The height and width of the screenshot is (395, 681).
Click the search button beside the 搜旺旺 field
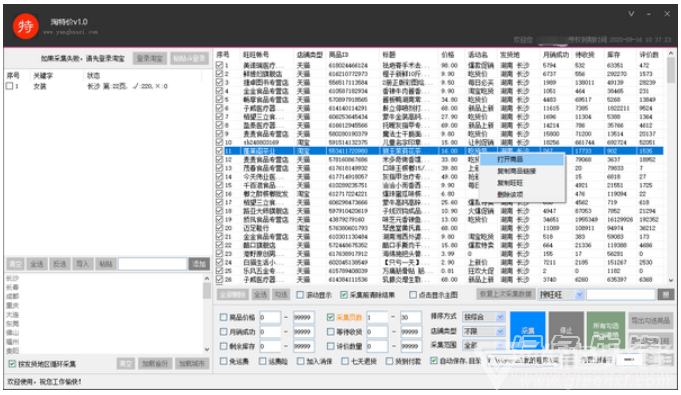666,295
